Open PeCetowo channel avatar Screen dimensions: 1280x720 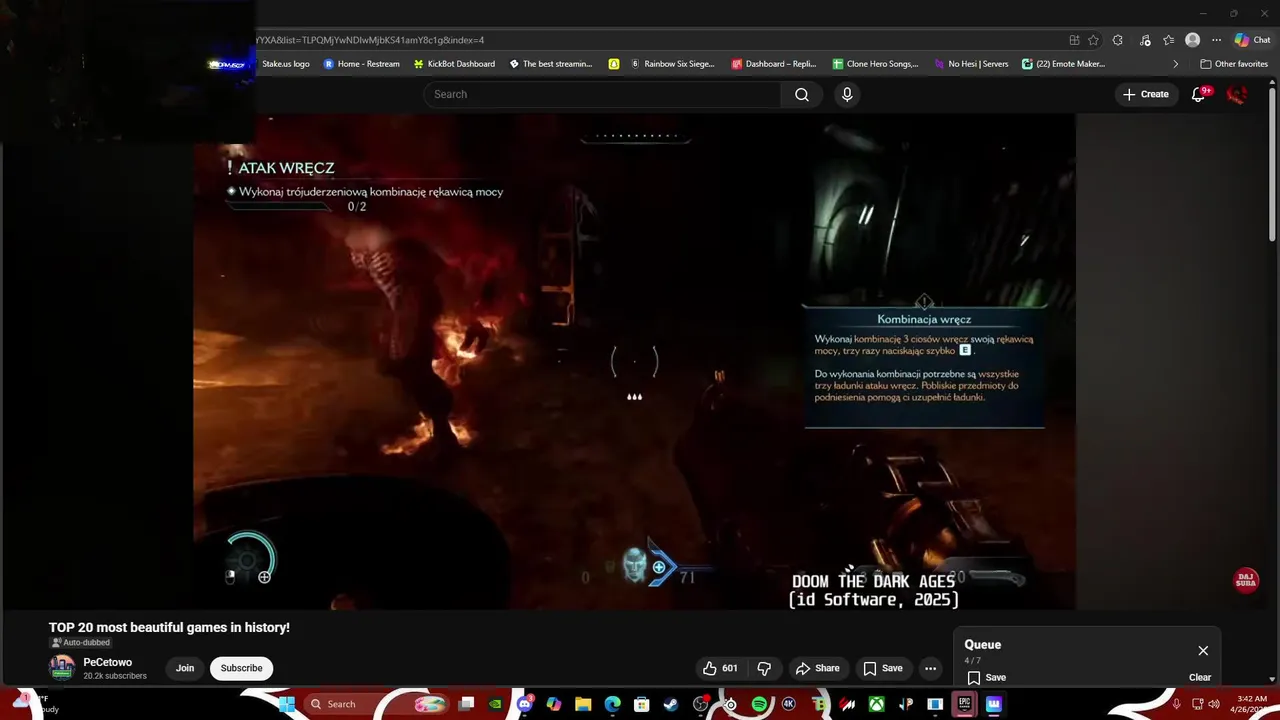pyautogui.click(x=62, y=667)
